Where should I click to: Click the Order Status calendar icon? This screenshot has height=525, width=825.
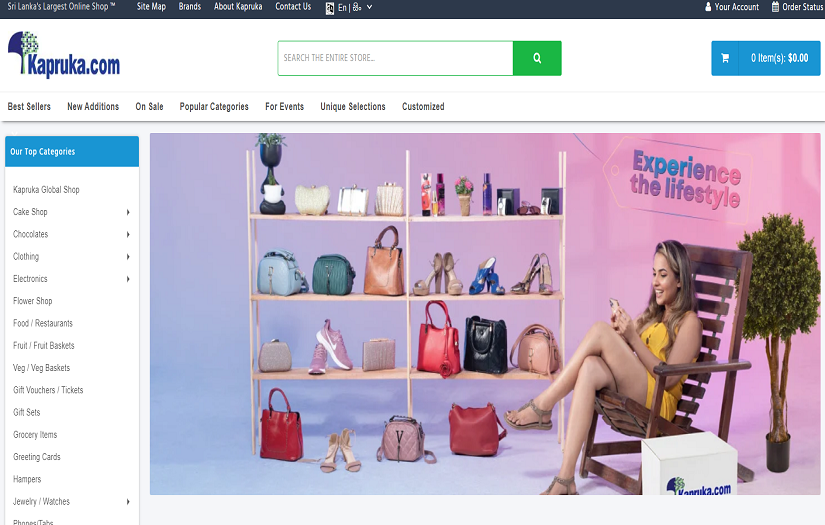coord(775,7)
